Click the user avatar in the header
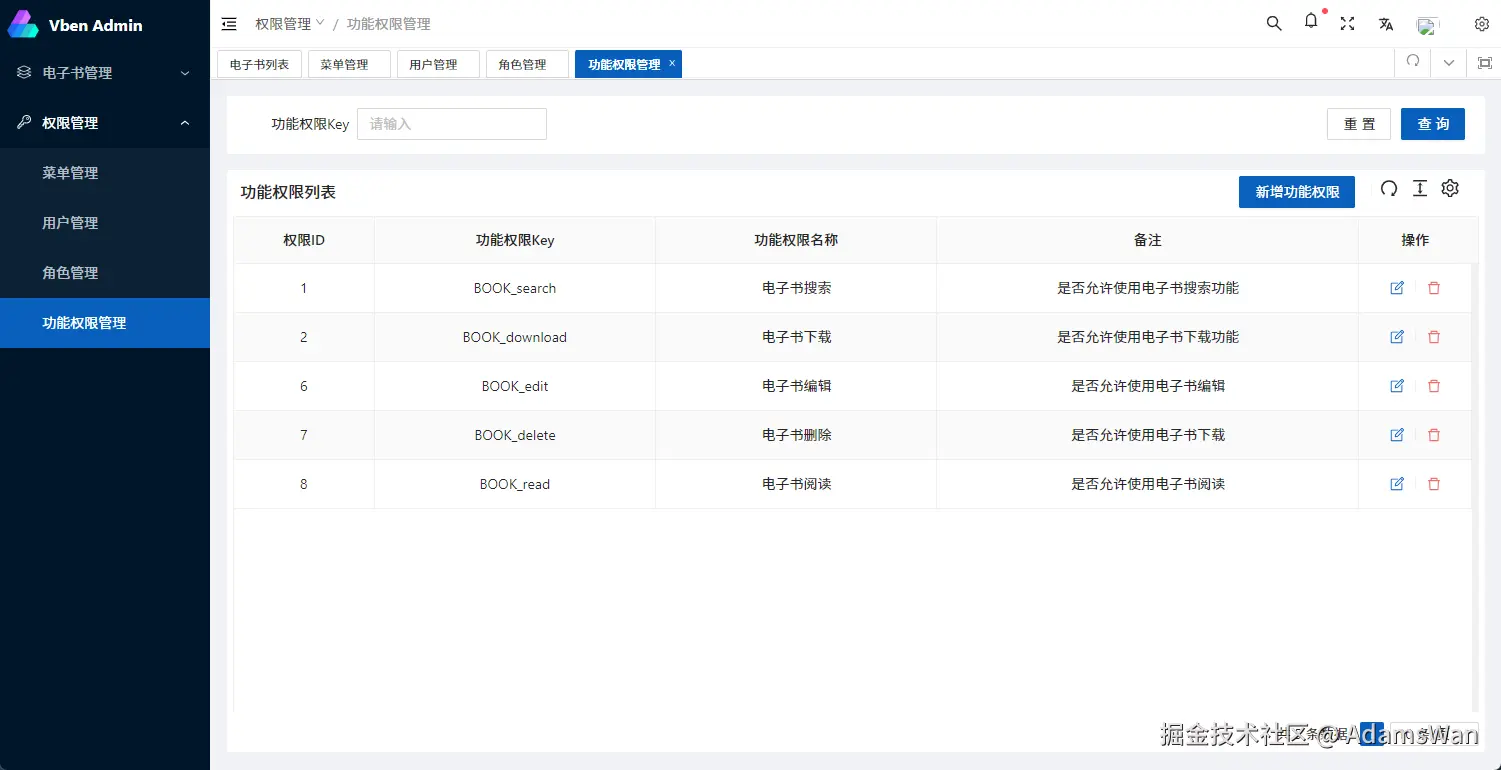 1427,25
